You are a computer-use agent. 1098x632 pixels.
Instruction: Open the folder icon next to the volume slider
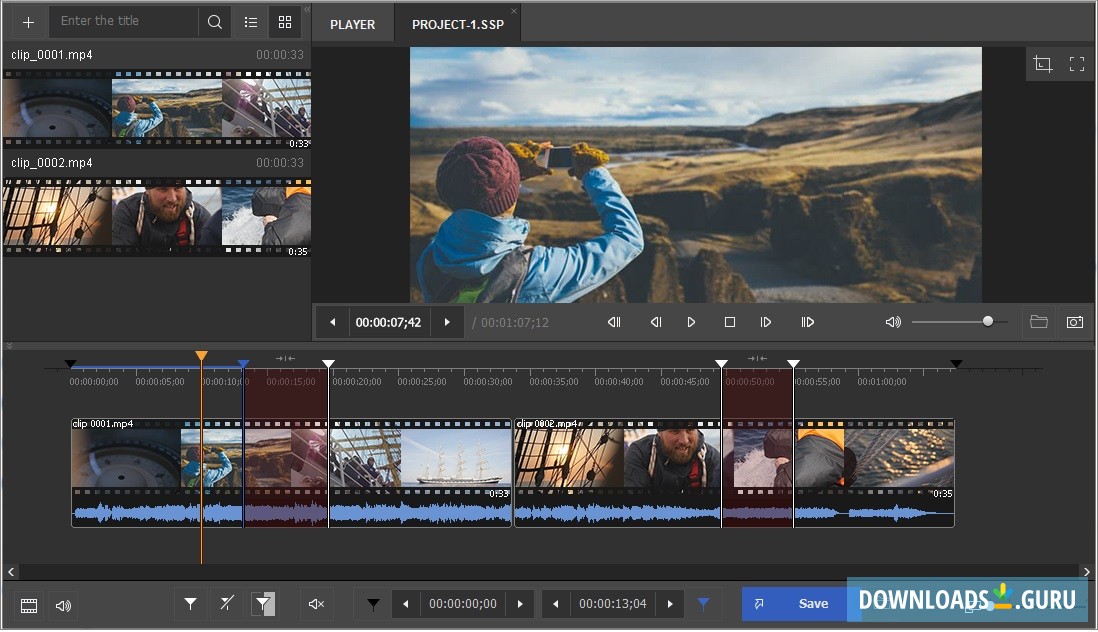[1038, 322]
